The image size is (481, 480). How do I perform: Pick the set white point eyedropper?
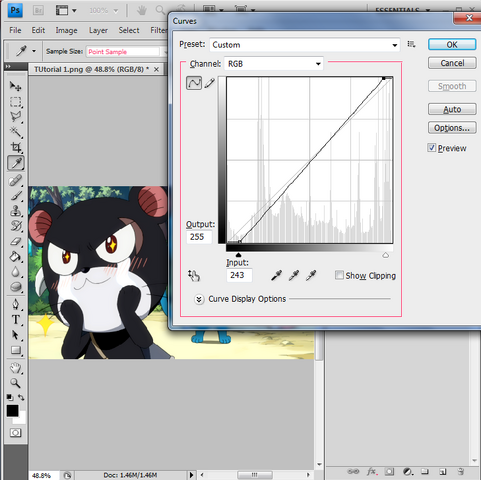pos(311,275)
